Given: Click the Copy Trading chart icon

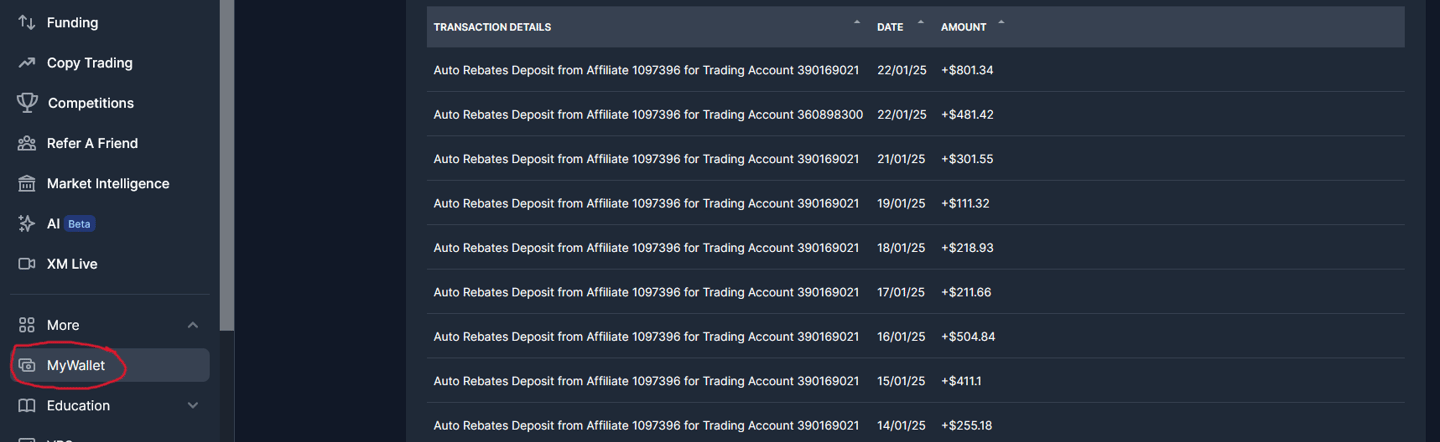Looking at the screenshot, I should pos(27,63).
